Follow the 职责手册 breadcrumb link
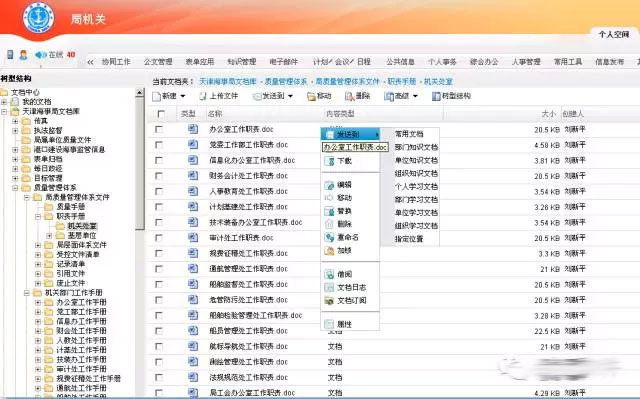 (x=402, y=82)
